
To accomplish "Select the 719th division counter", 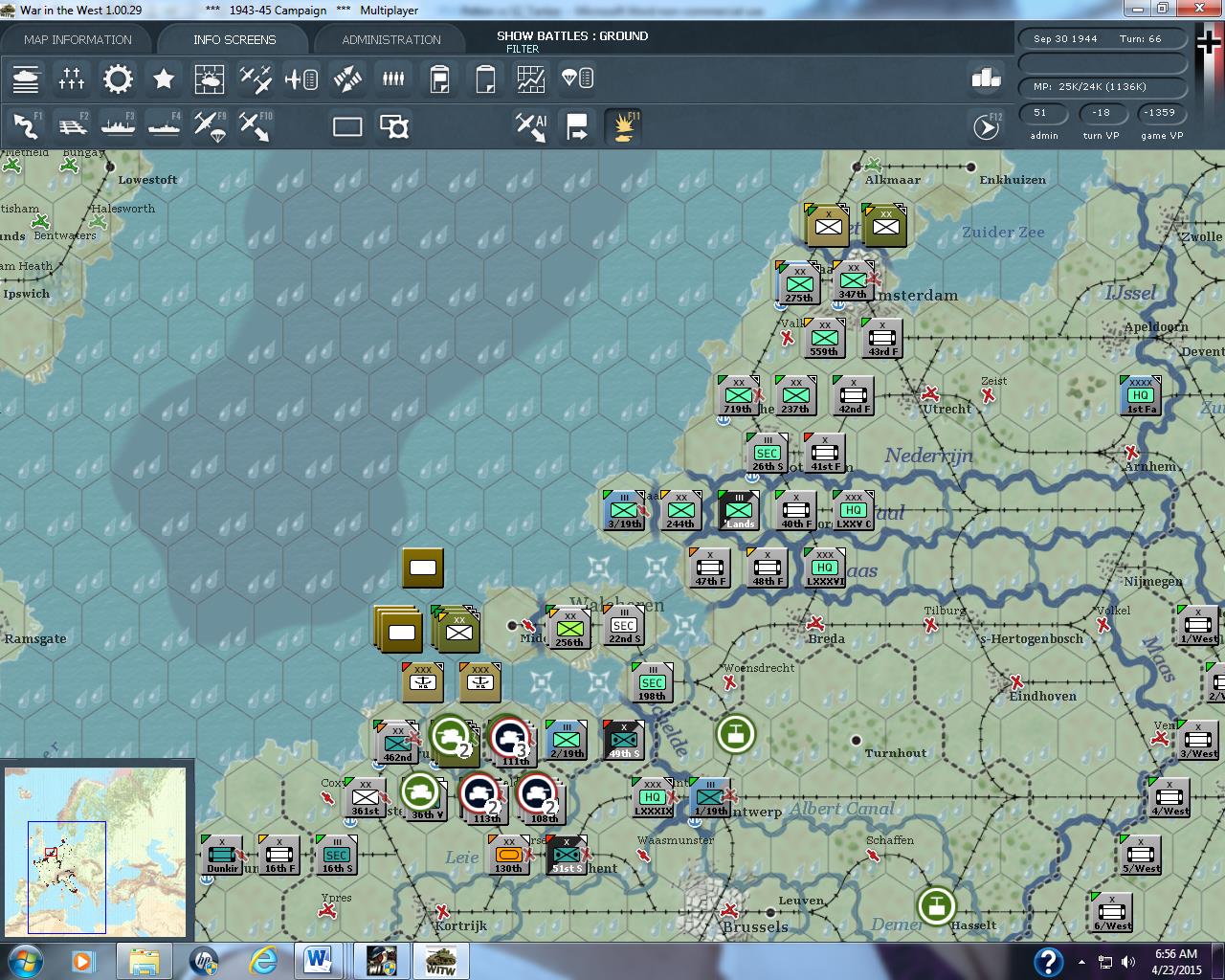I will click(738, 395).
